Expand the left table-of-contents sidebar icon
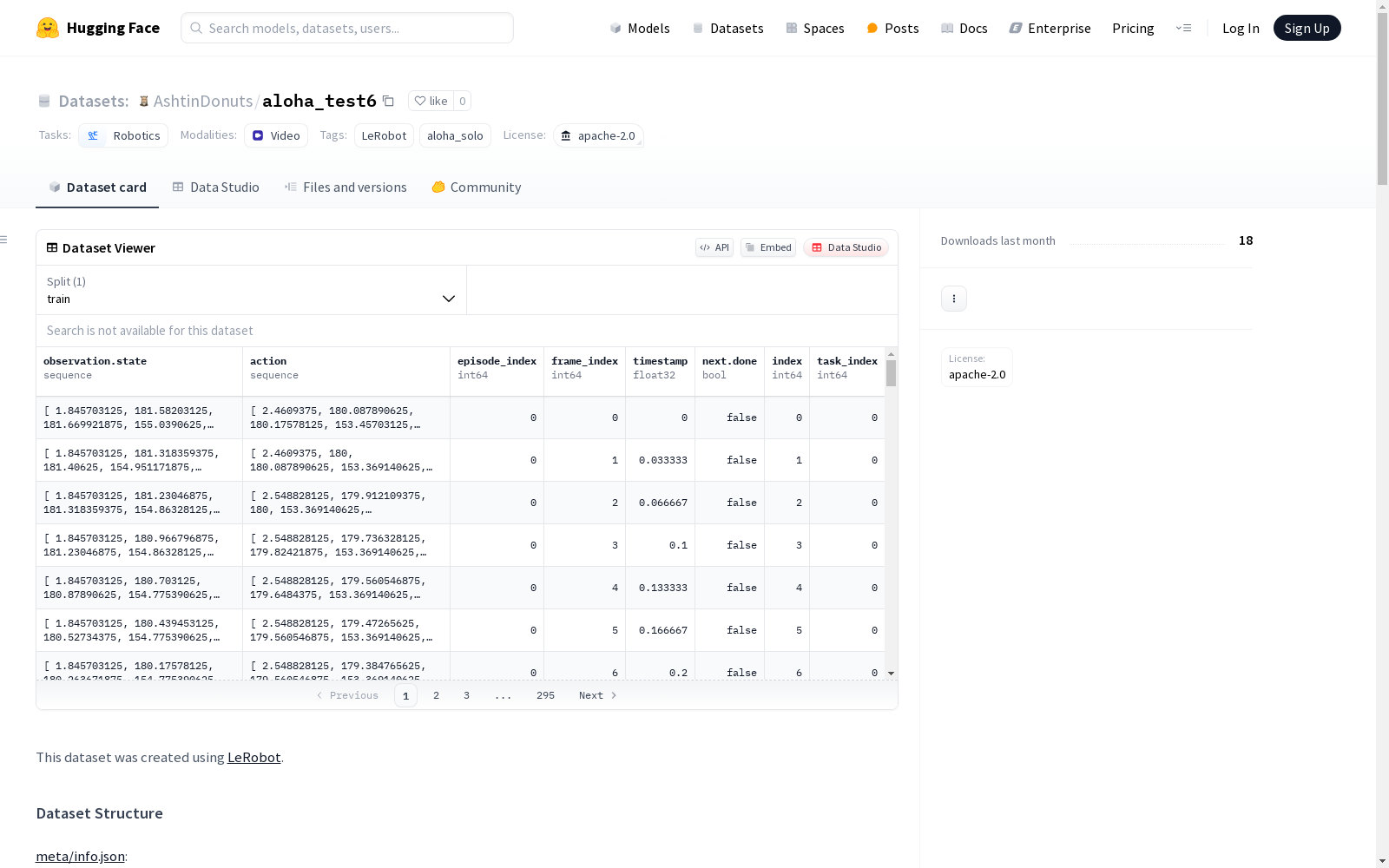This screenshot has height=868, width=1389. click(3, 240)
